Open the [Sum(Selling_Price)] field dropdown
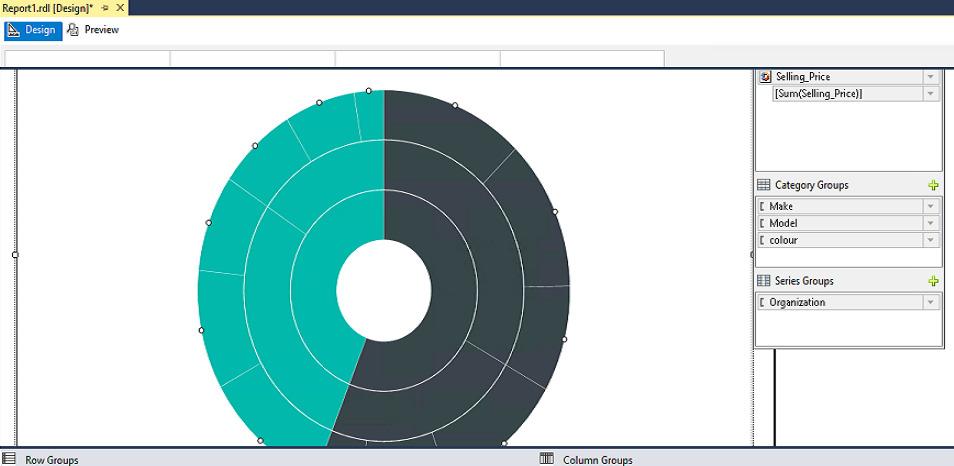Image resolution: width=954 pixels, height=466 pixels. 930,94
